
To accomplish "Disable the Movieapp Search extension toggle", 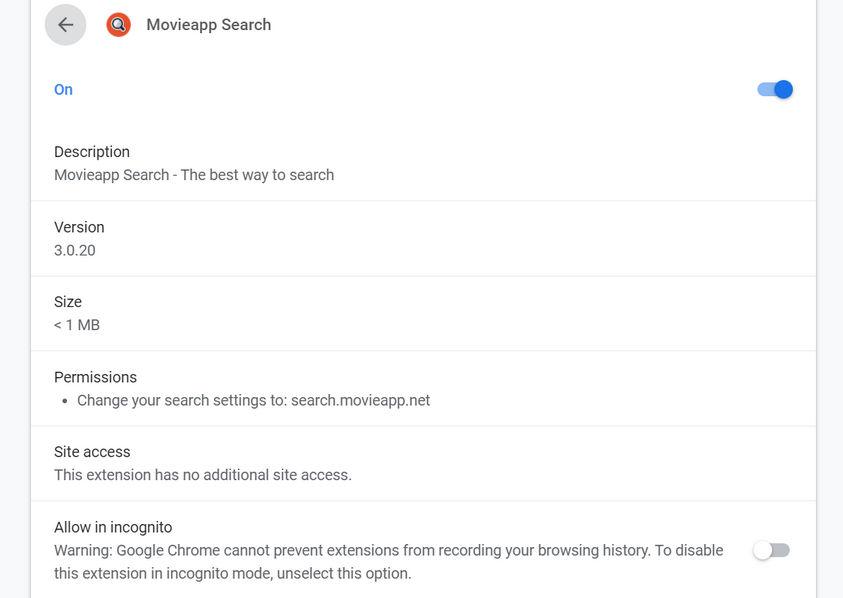I will click(x=773, y=88).
